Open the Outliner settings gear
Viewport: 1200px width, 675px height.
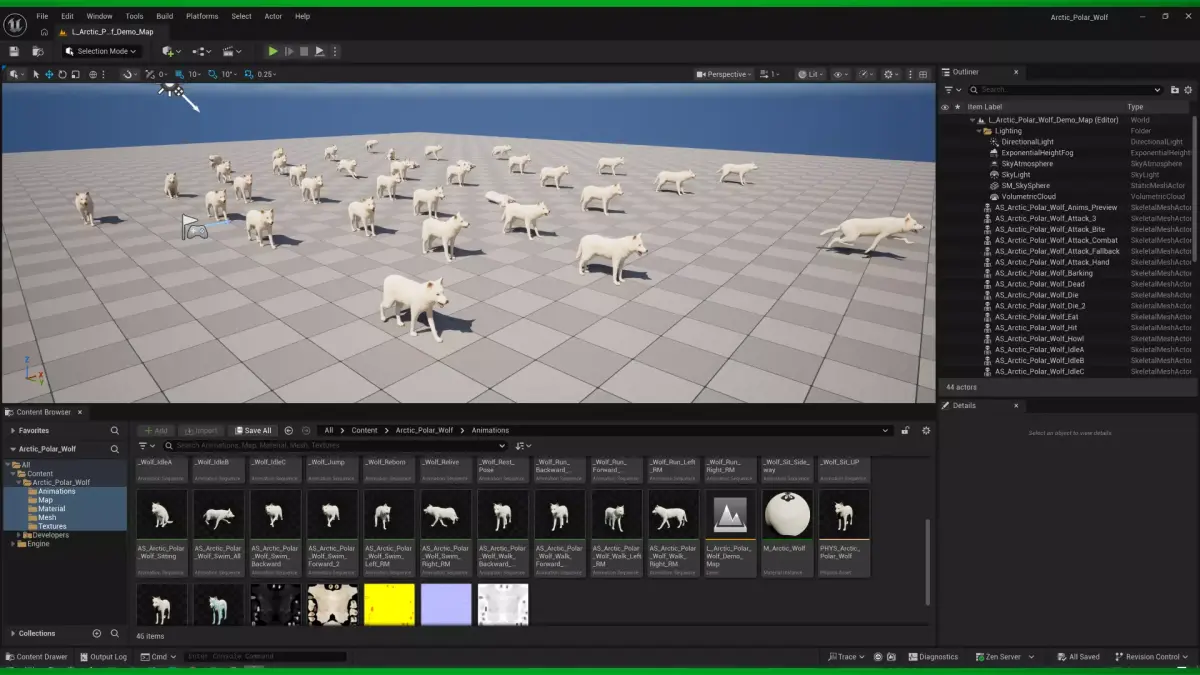coord(1189,90)
